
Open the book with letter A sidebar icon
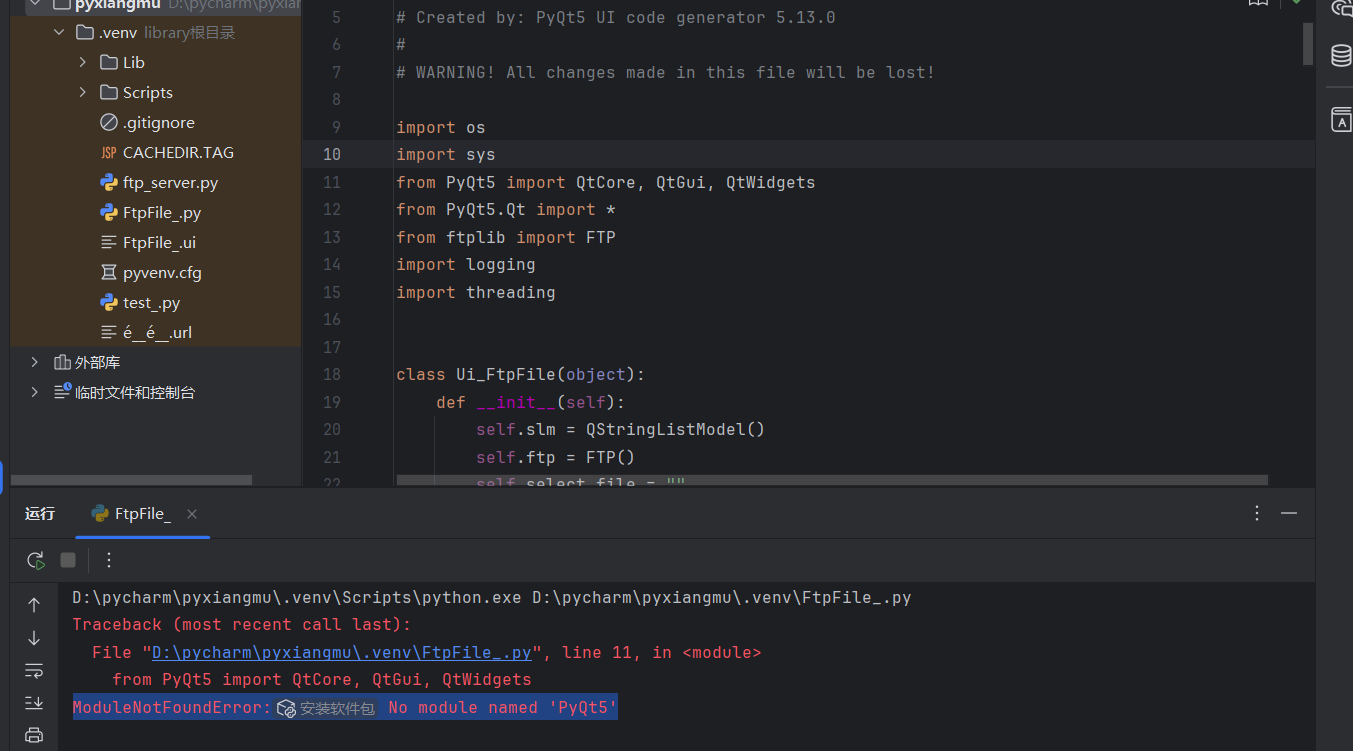pyautogui.click(x=1341, y=120)
